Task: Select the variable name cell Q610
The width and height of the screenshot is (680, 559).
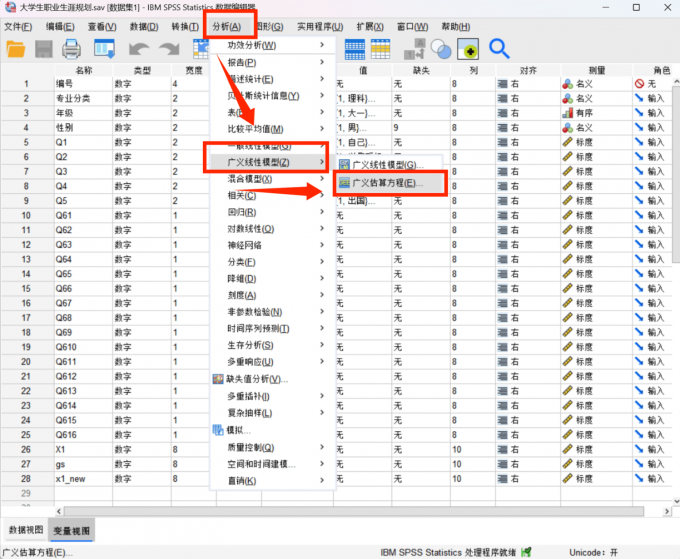Action: 83,347
